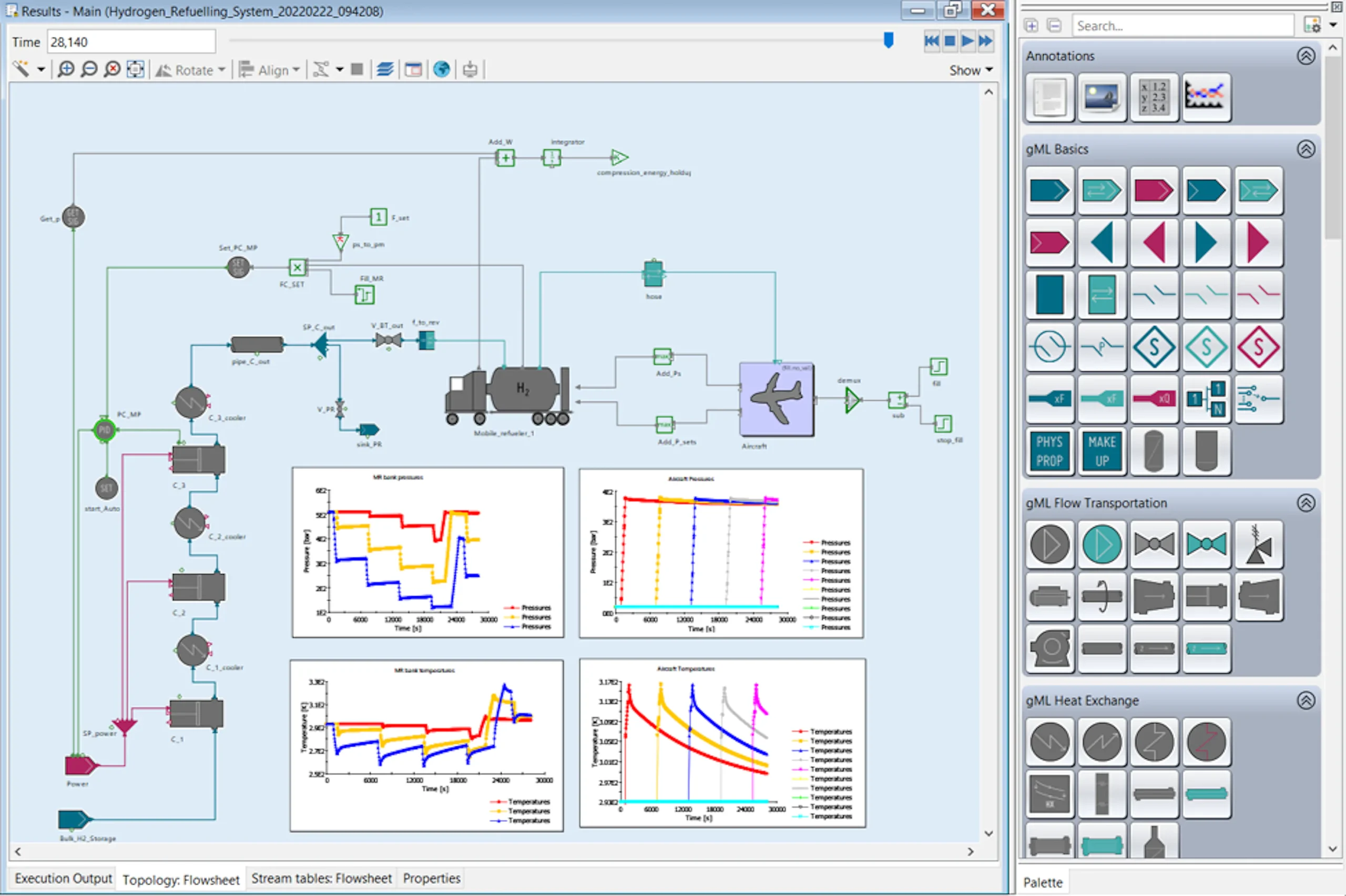Screen dimensions: 1346x896
Task: Open the Show dropdown menu
Action: pyautogui.click(x=971, y=70)
